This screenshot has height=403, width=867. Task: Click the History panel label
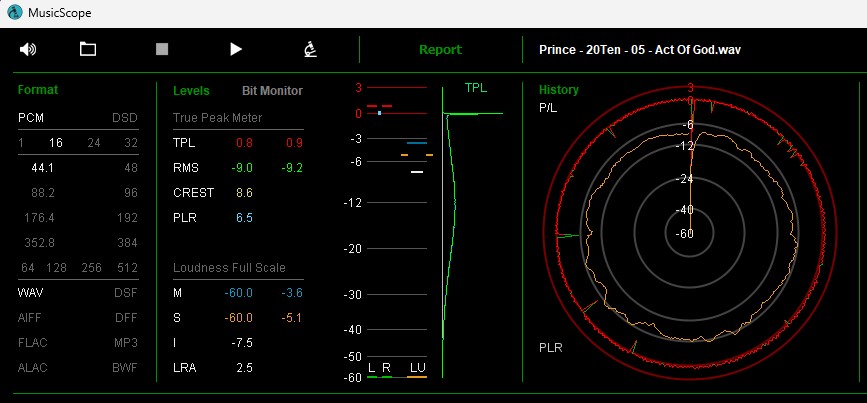558,90
